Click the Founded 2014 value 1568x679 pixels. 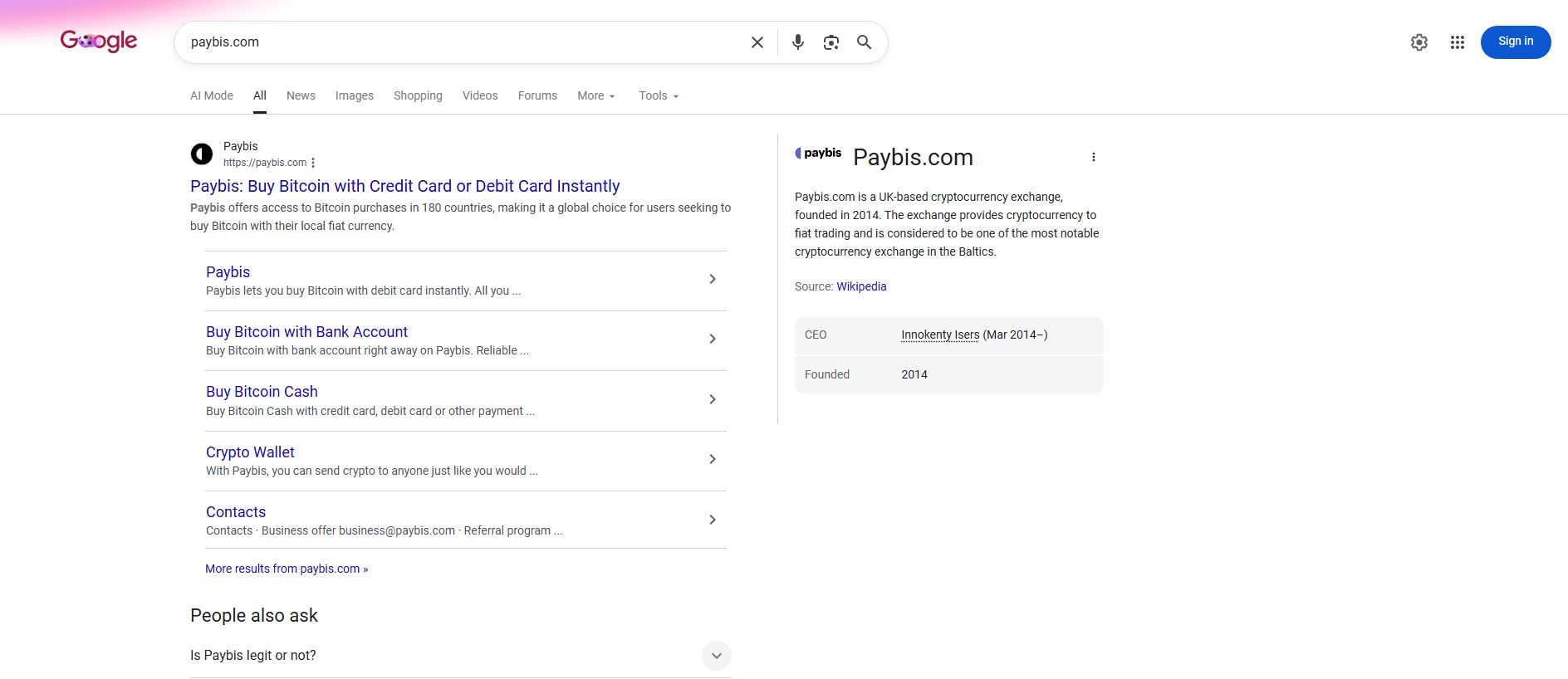(x=914, y=374)
